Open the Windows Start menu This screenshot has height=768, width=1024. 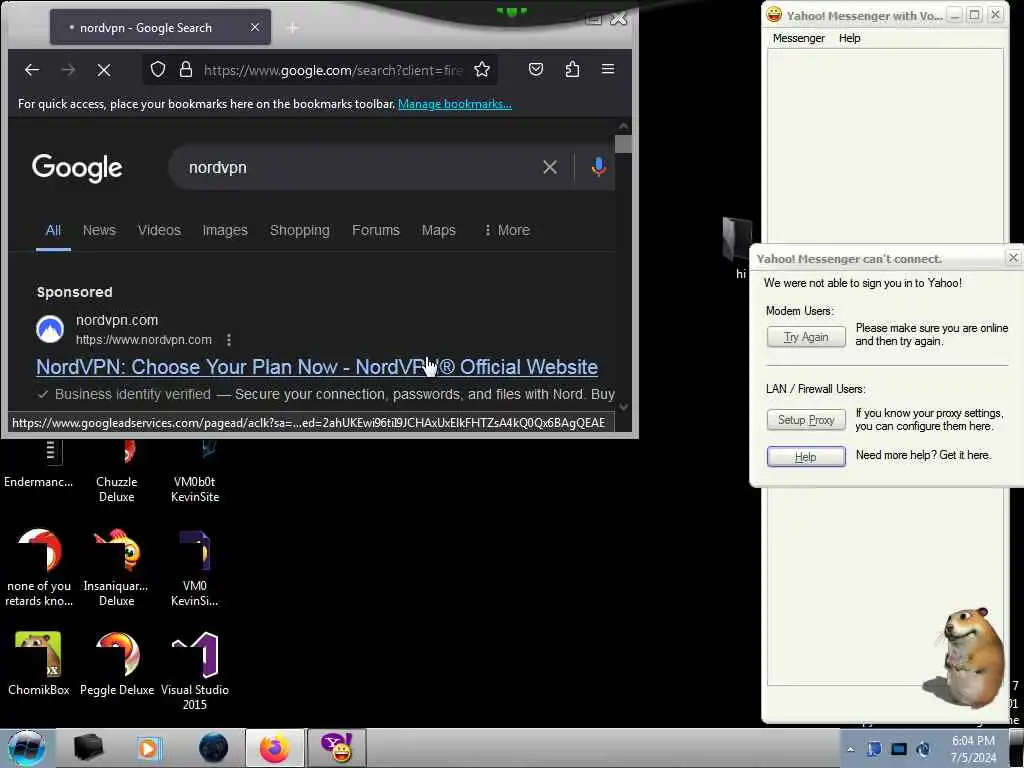tap(26, 748)
